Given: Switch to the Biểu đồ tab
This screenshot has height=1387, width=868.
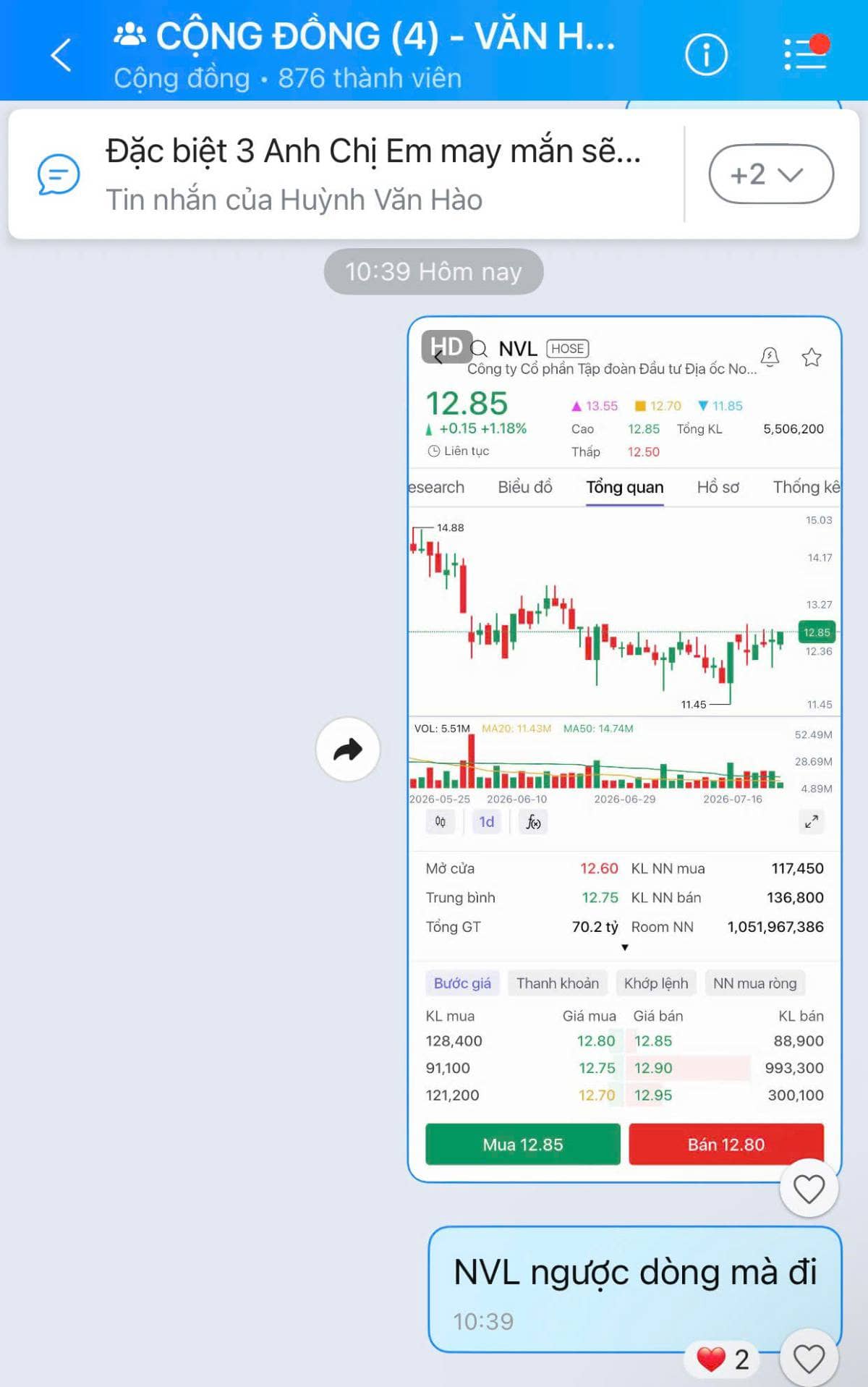Looking at the screenshot, I should (525, 487).
